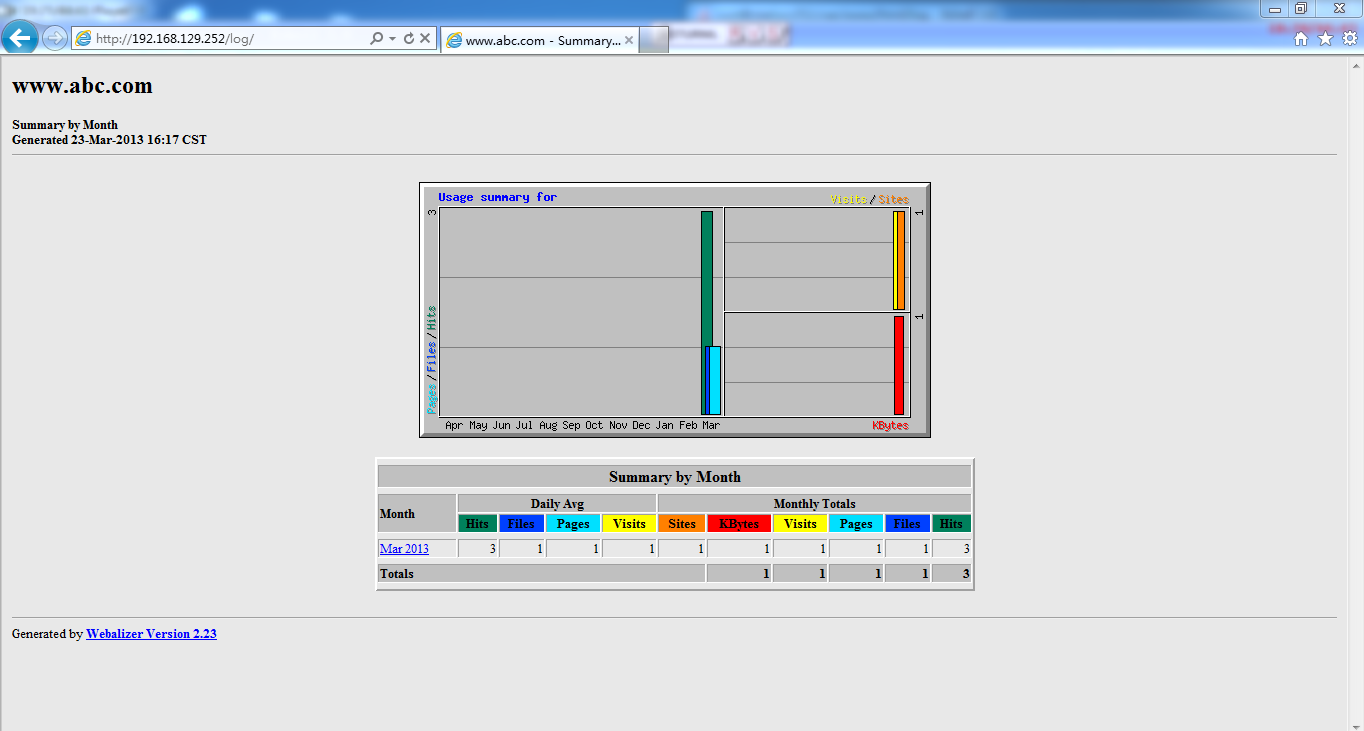Screen dimensions: 1364x731
Task: Click the Internet Explorer page icon in address bar
Action: [x=83, y=39]
